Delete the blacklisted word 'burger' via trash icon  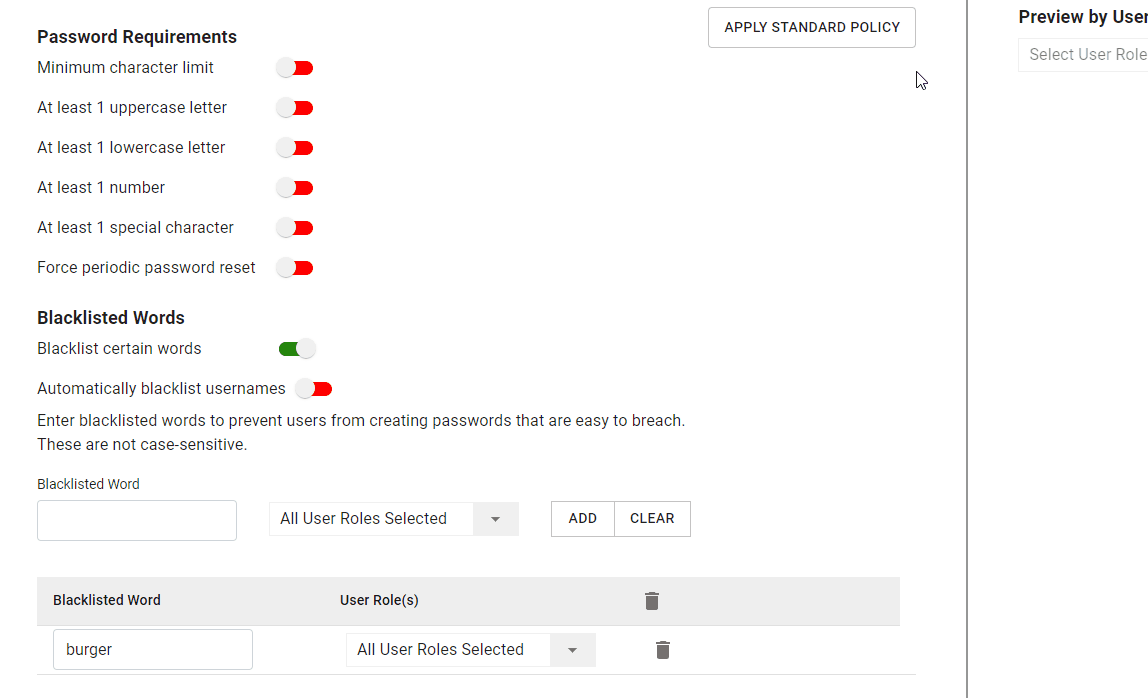662,649
